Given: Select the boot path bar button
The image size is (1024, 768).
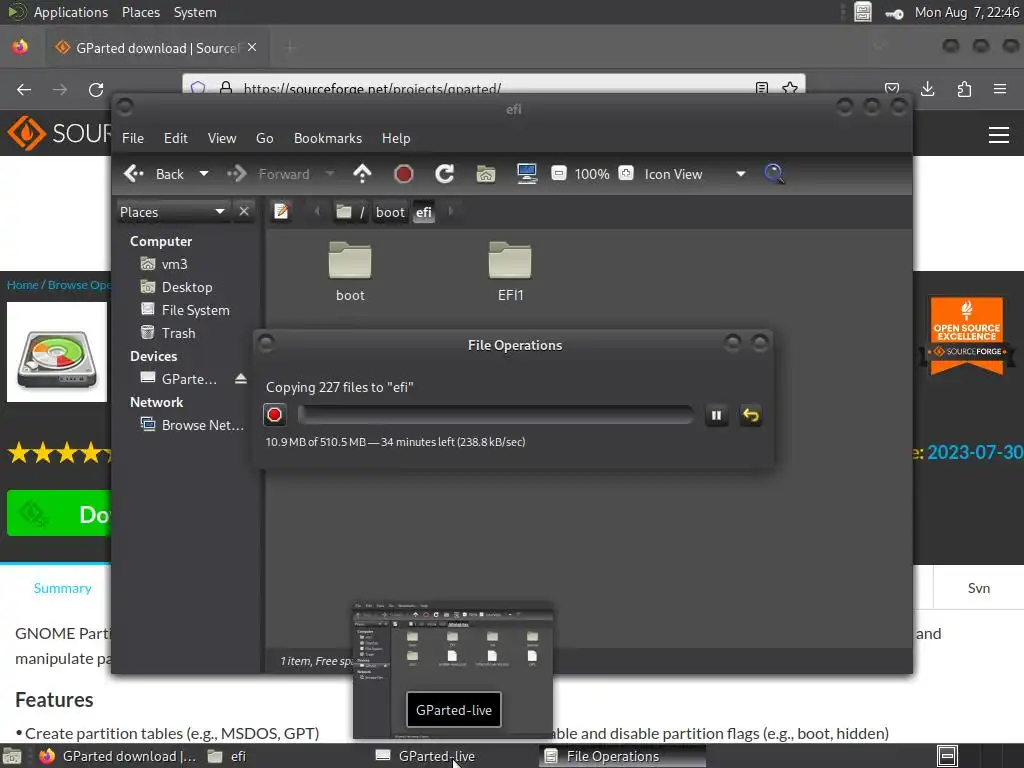Looking at the screenshot, I should (x=390, y=212).
